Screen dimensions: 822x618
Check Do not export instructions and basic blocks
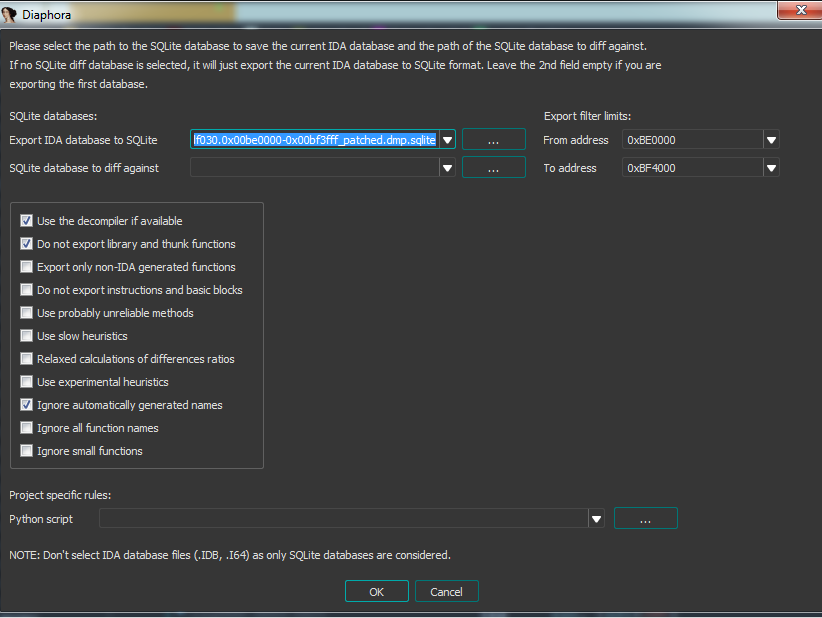click(26, 290)
